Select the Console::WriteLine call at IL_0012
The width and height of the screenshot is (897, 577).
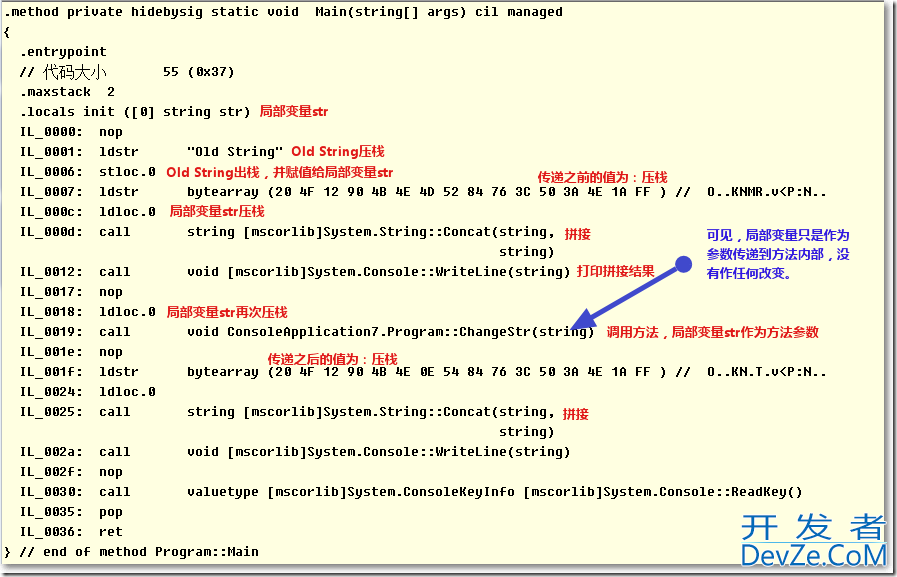coord(379,272)
